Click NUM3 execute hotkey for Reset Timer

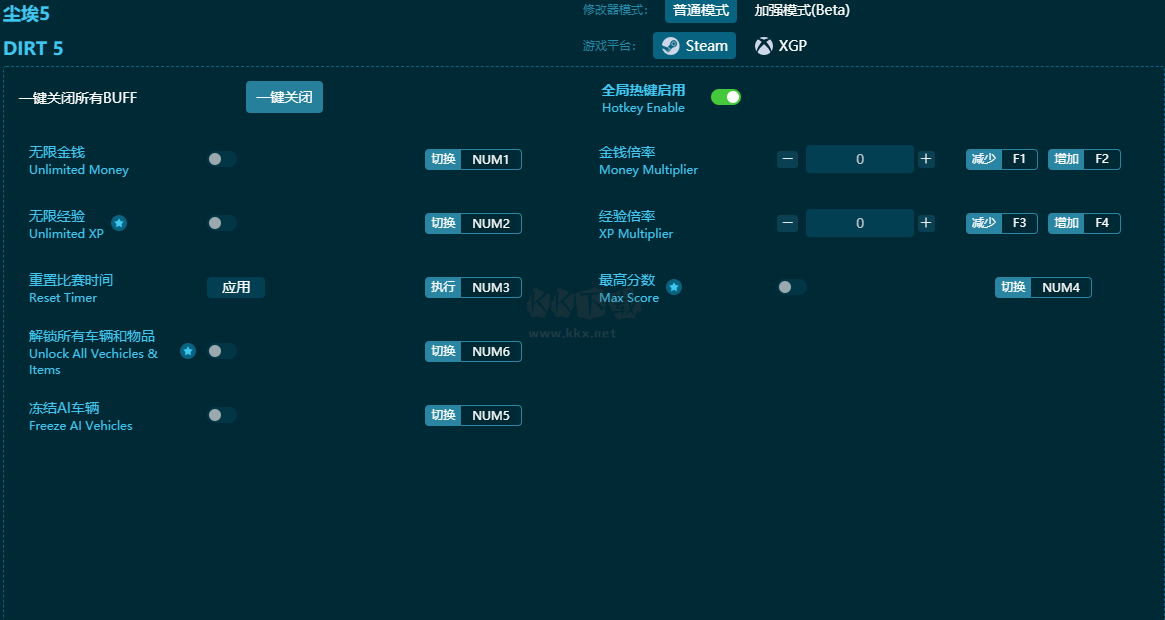(x=473, y=288)
